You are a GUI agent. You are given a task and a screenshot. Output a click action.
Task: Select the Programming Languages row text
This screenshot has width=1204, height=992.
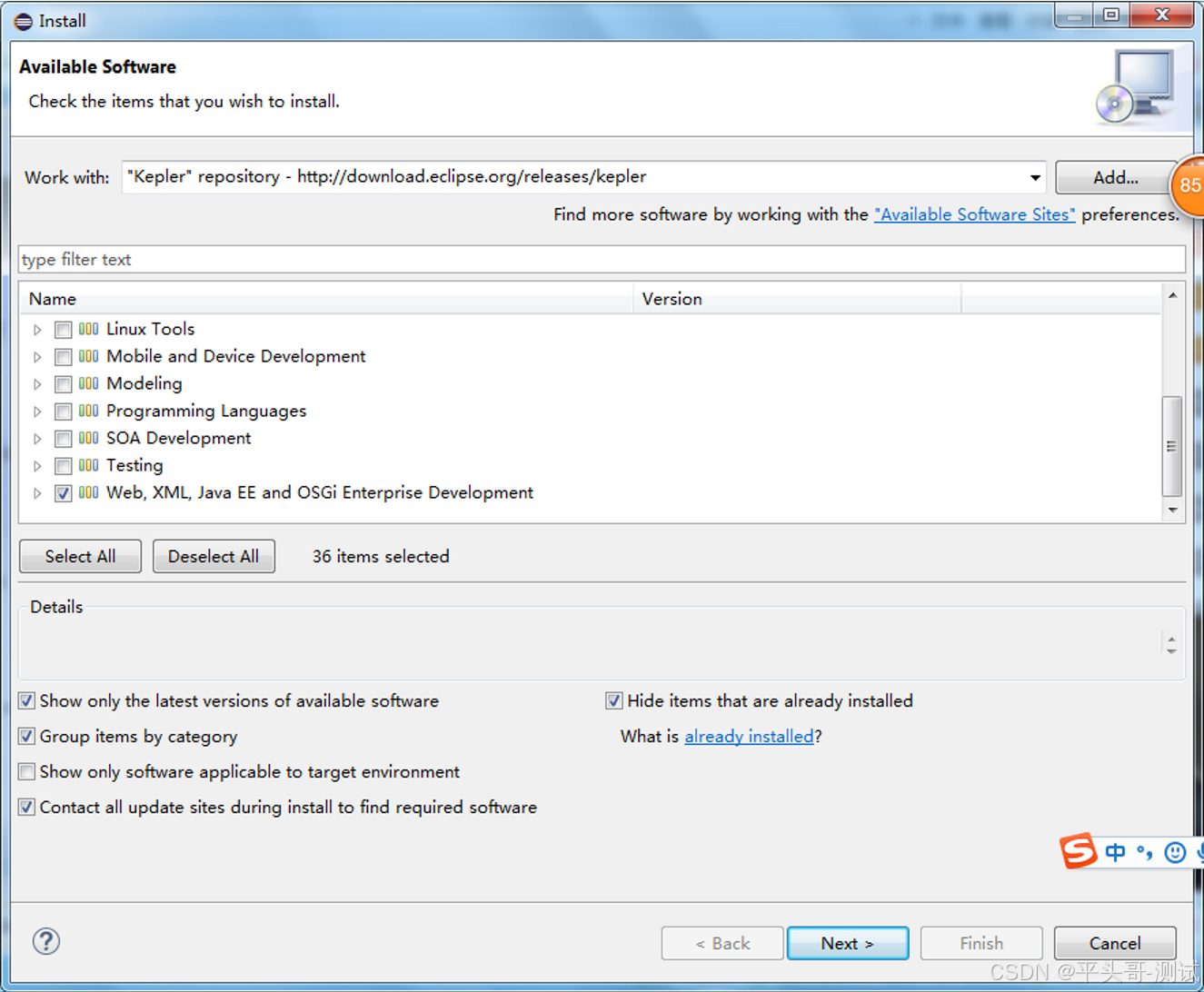206,411
